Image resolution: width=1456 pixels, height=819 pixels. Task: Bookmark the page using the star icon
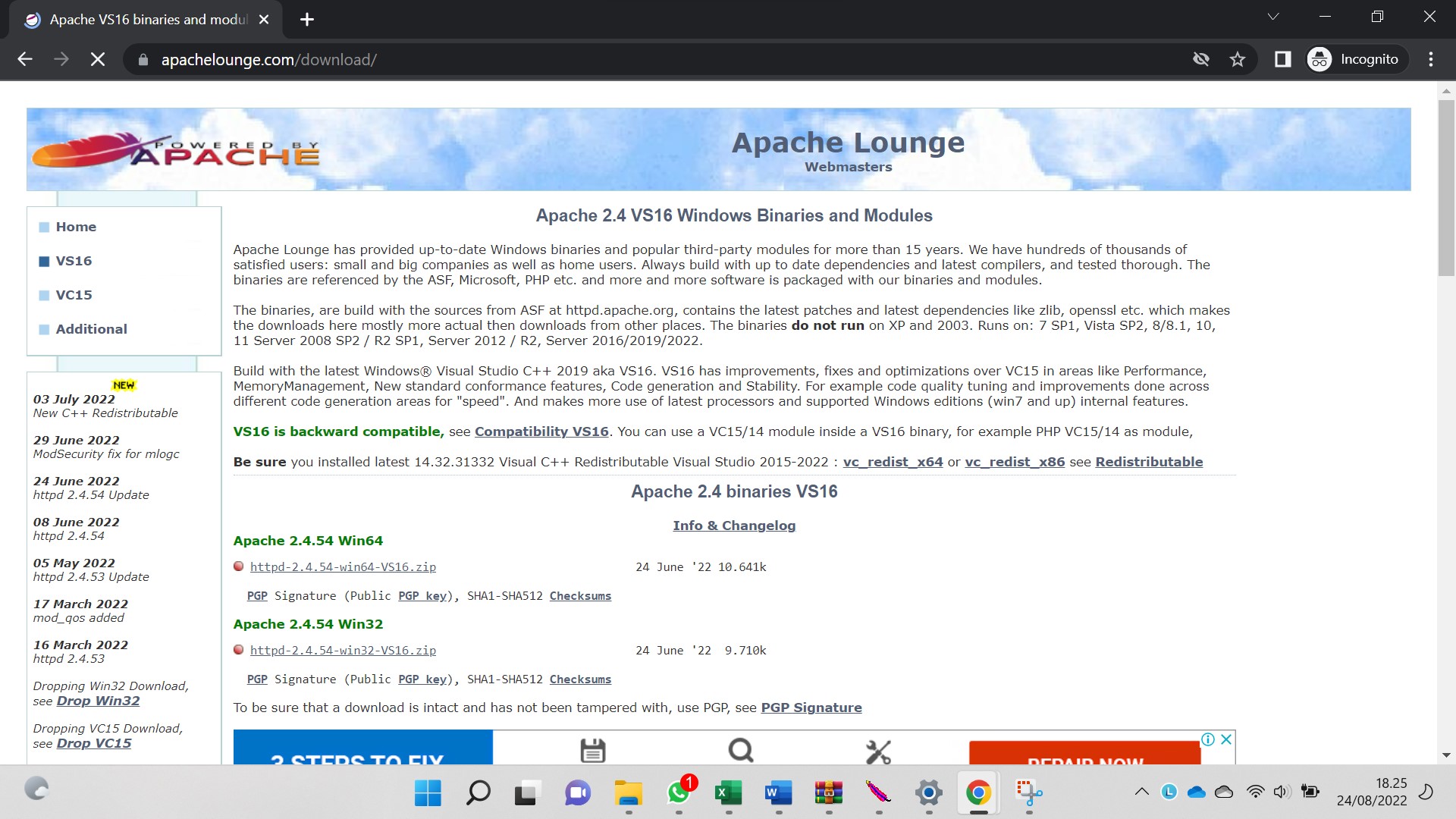(x=1237, y=58)
